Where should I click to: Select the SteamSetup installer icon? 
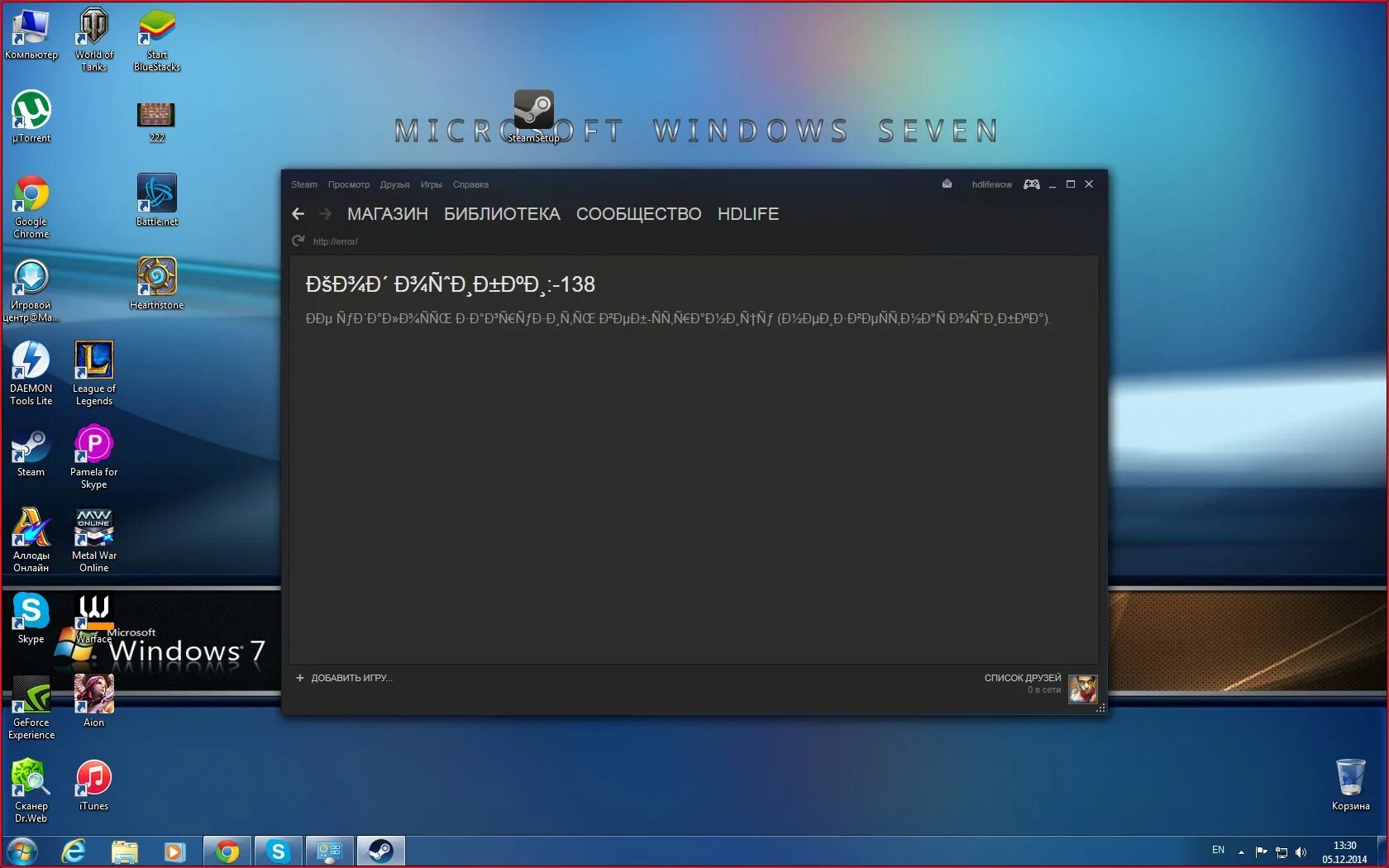click(533, 117)
